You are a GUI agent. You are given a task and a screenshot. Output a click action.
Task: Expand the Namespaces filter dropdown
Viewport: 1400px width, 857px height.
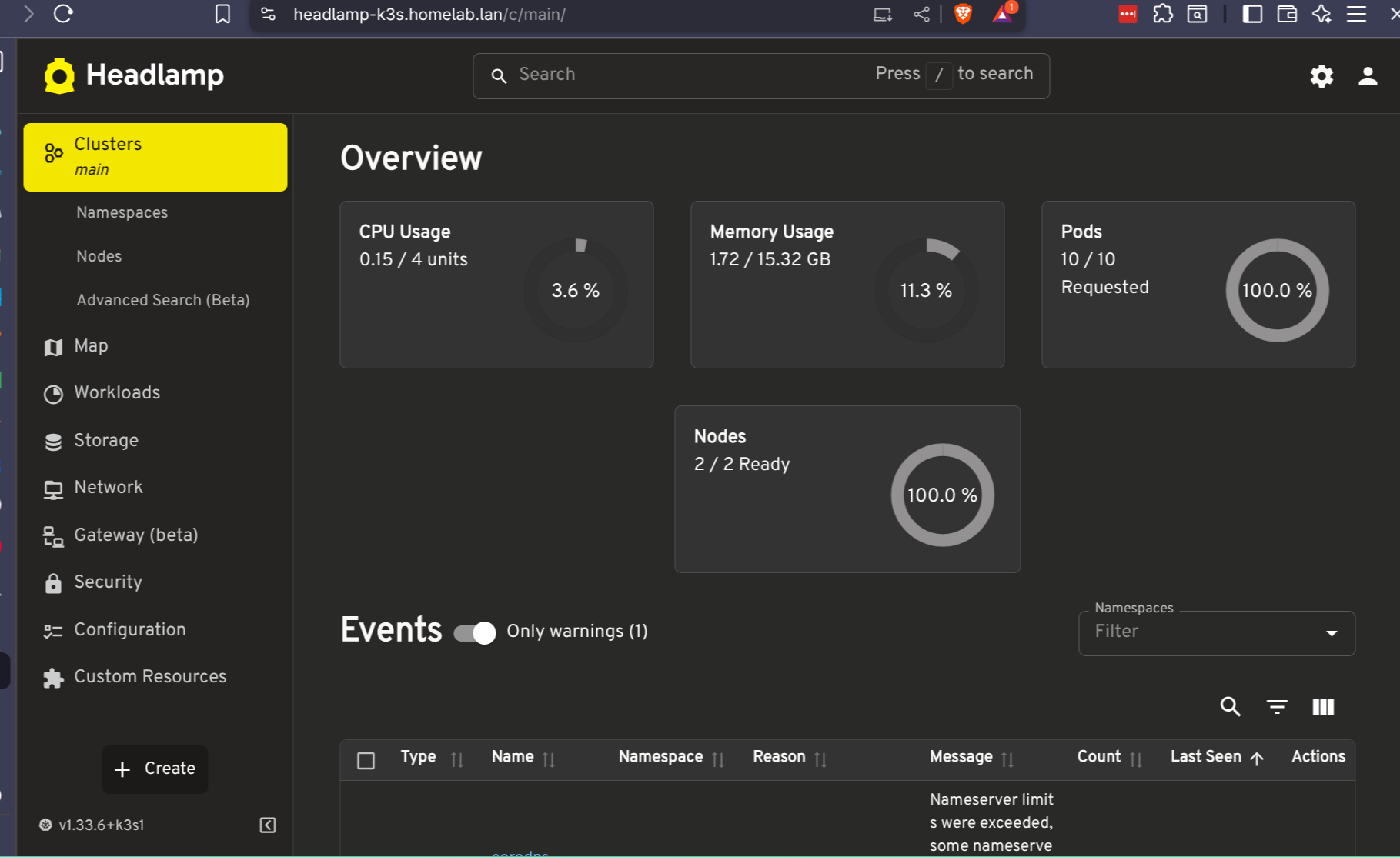coord(1331,633)
